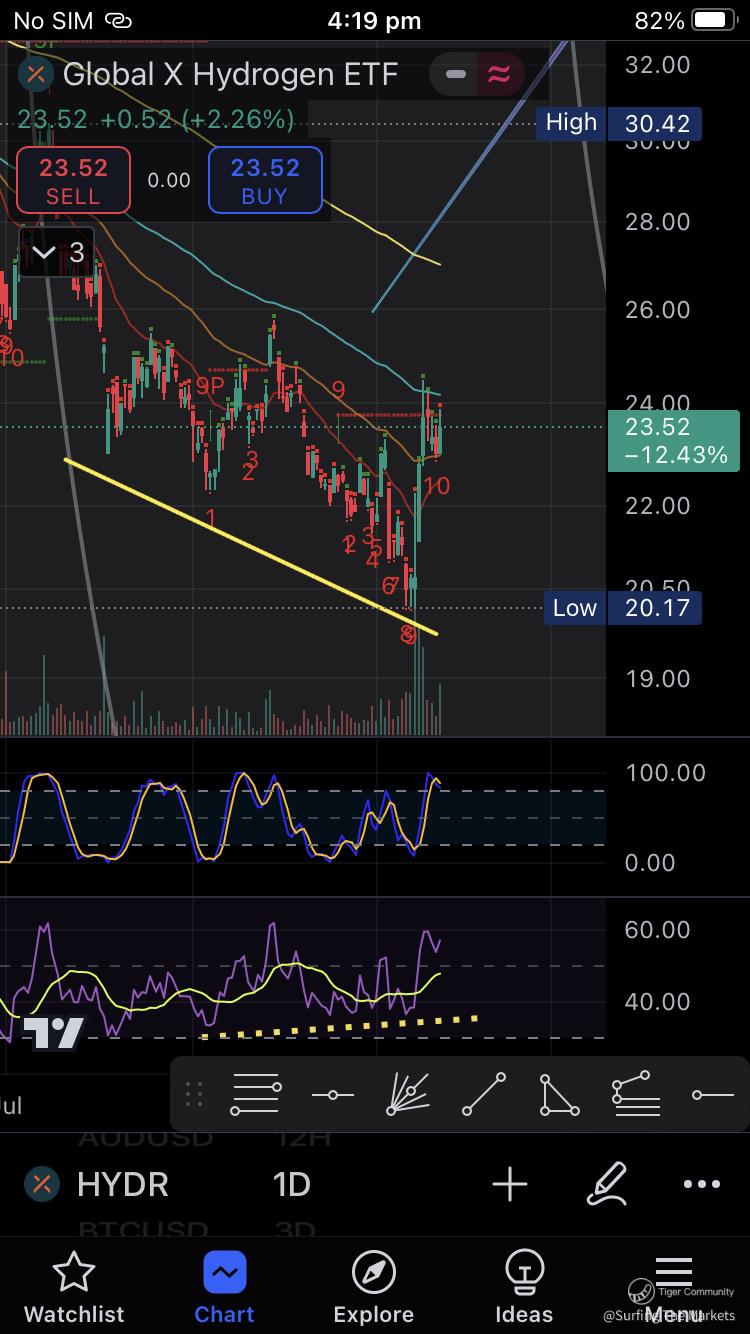The width and height of the screenshot is (750, 1334).
Task: Tap the 32.00 price scale label
Action: pos(657,65)
